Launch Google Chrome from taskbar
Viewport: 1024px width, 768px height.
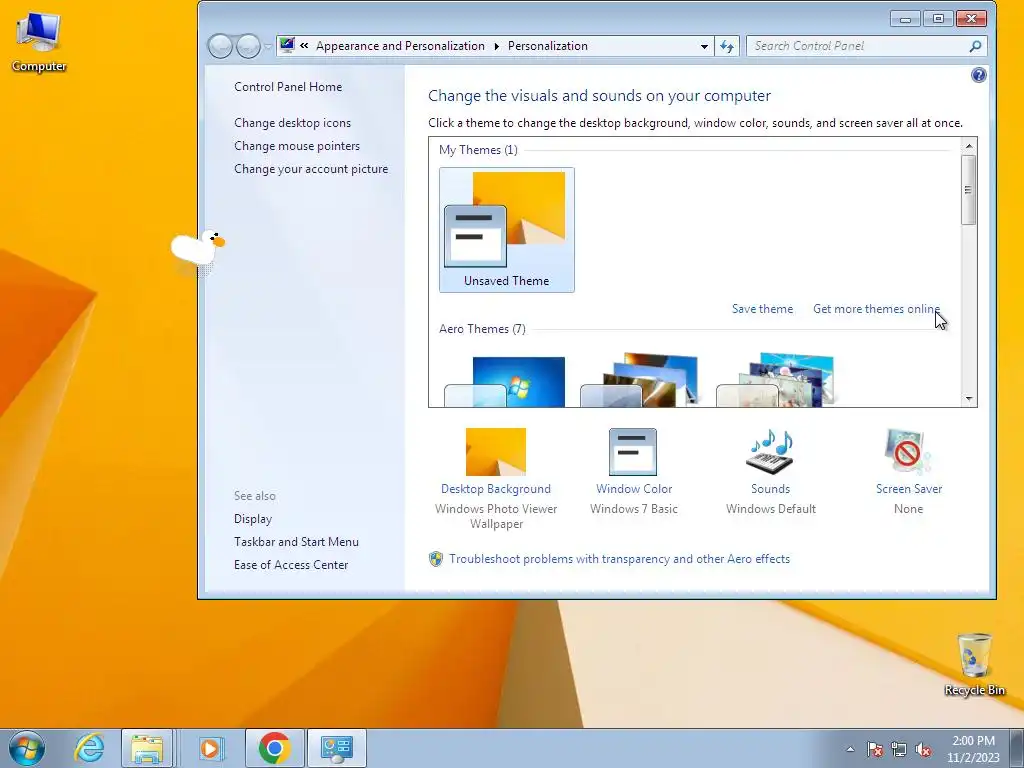tap(274, 748)
